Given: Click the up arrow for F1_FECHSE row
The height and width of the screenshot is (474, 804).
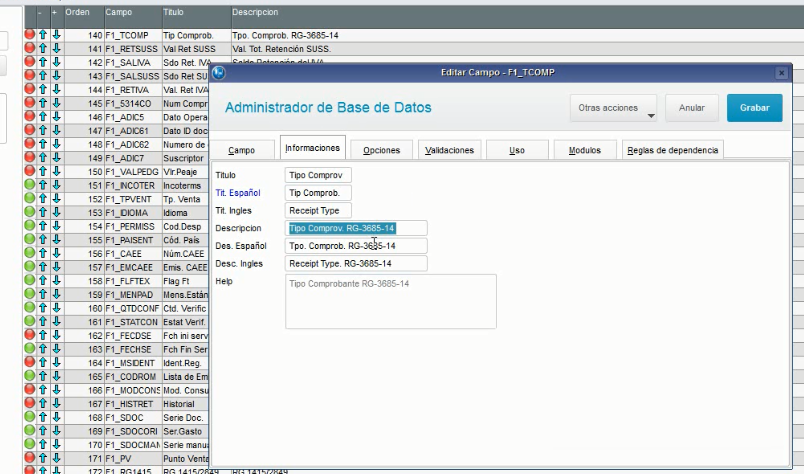Looking at the screenshot, I should [43, 349].
